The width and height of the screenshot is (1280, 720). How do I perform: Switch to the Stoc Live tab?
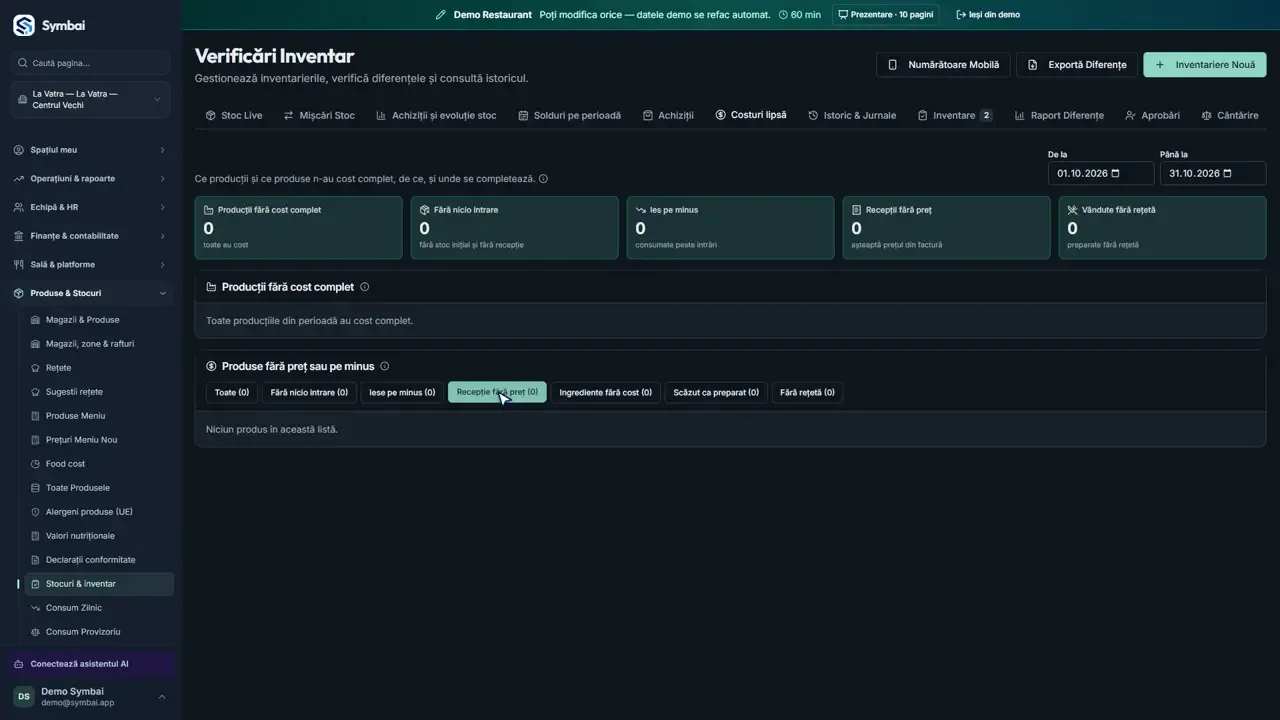(234, 116)
